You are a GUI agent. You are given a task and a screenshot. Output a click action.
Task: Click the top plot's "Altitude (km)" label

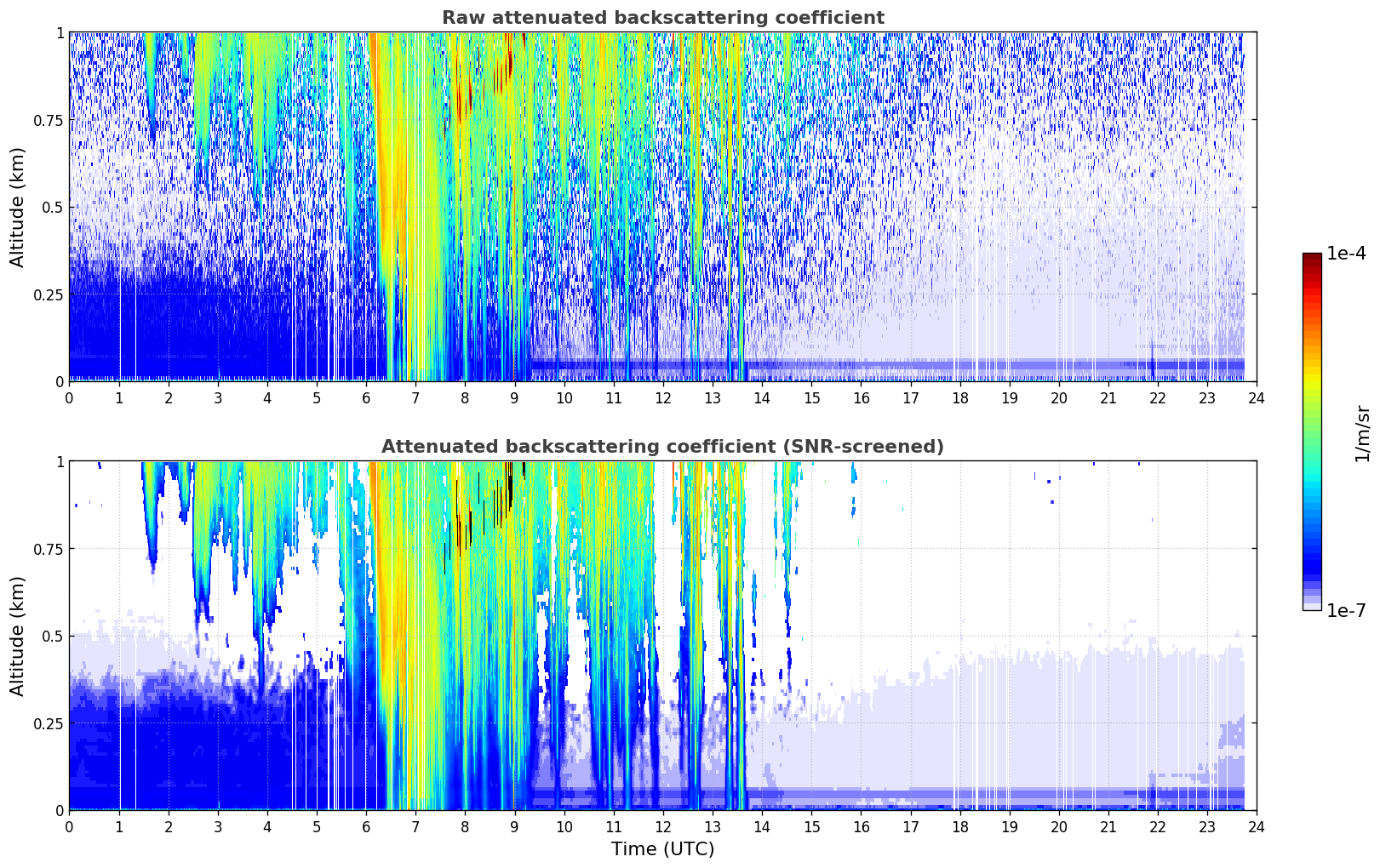[18, 207]
